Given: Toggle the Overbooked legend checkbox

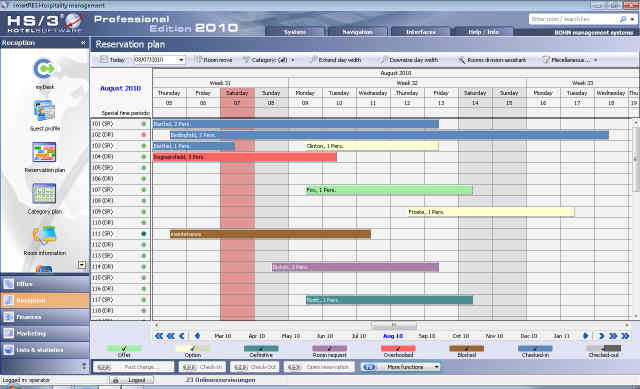Looking at the screenshot, I should coord(398,348).
